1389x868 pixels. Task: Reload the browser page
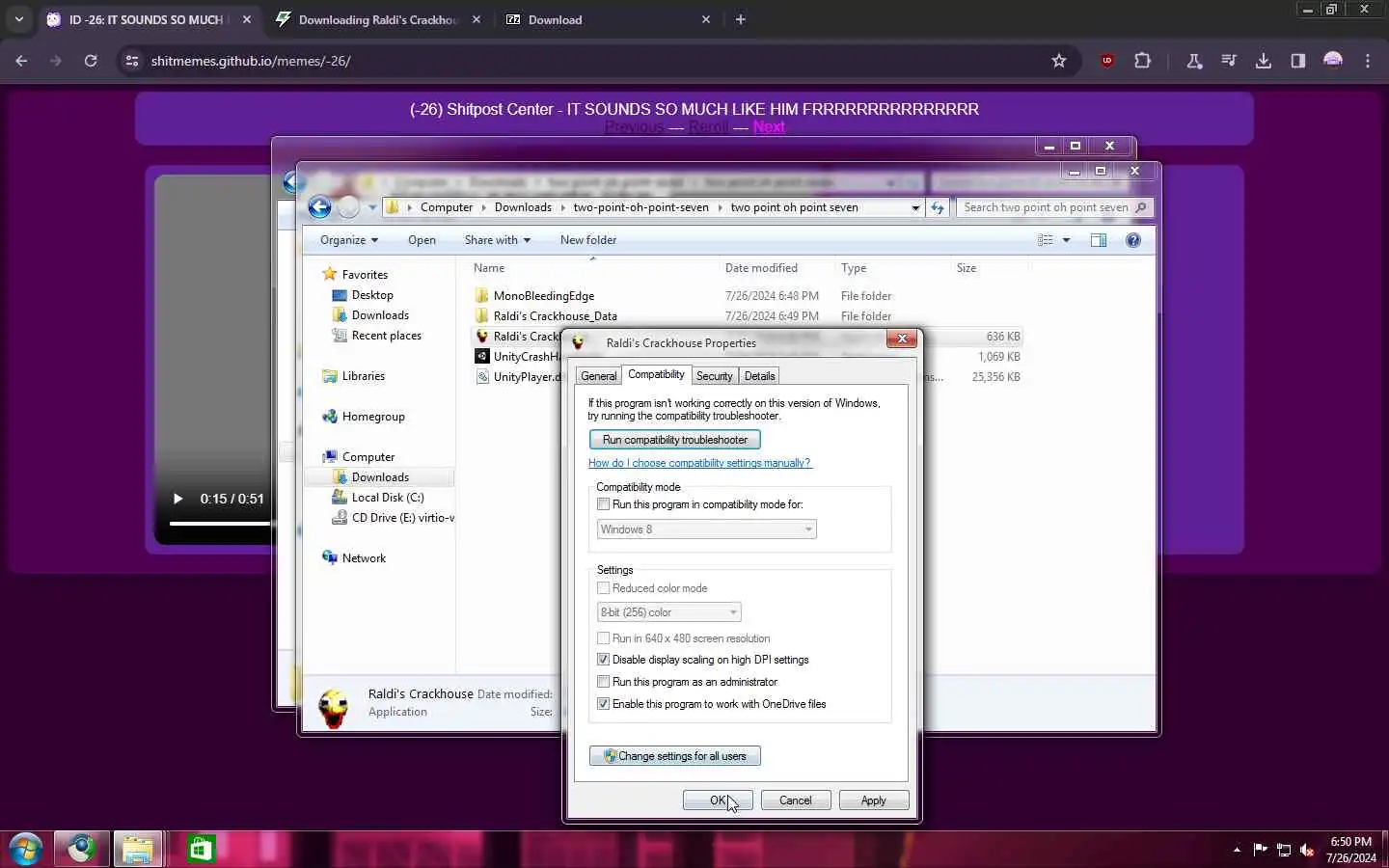[91, 61]
